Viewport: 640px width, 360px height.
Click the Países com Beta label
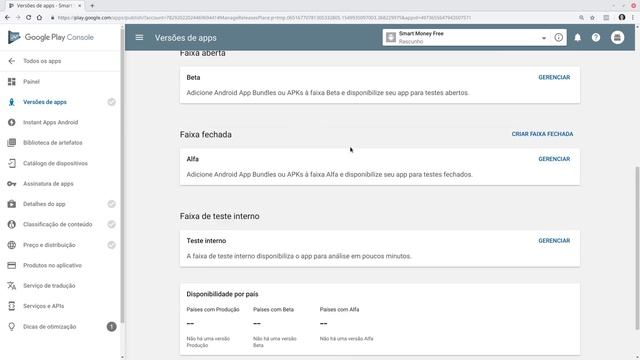coord(273,309)
